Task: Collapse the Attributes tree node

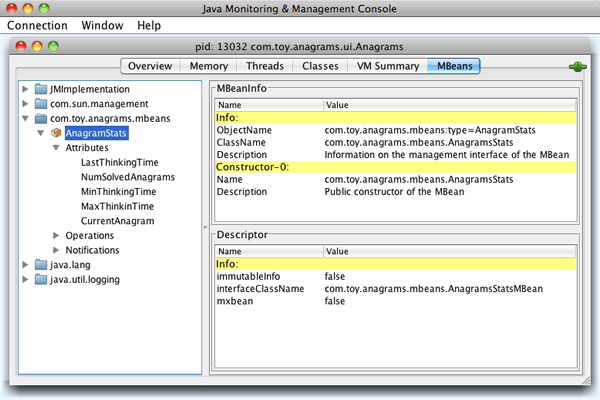Action: coord(56,148)
